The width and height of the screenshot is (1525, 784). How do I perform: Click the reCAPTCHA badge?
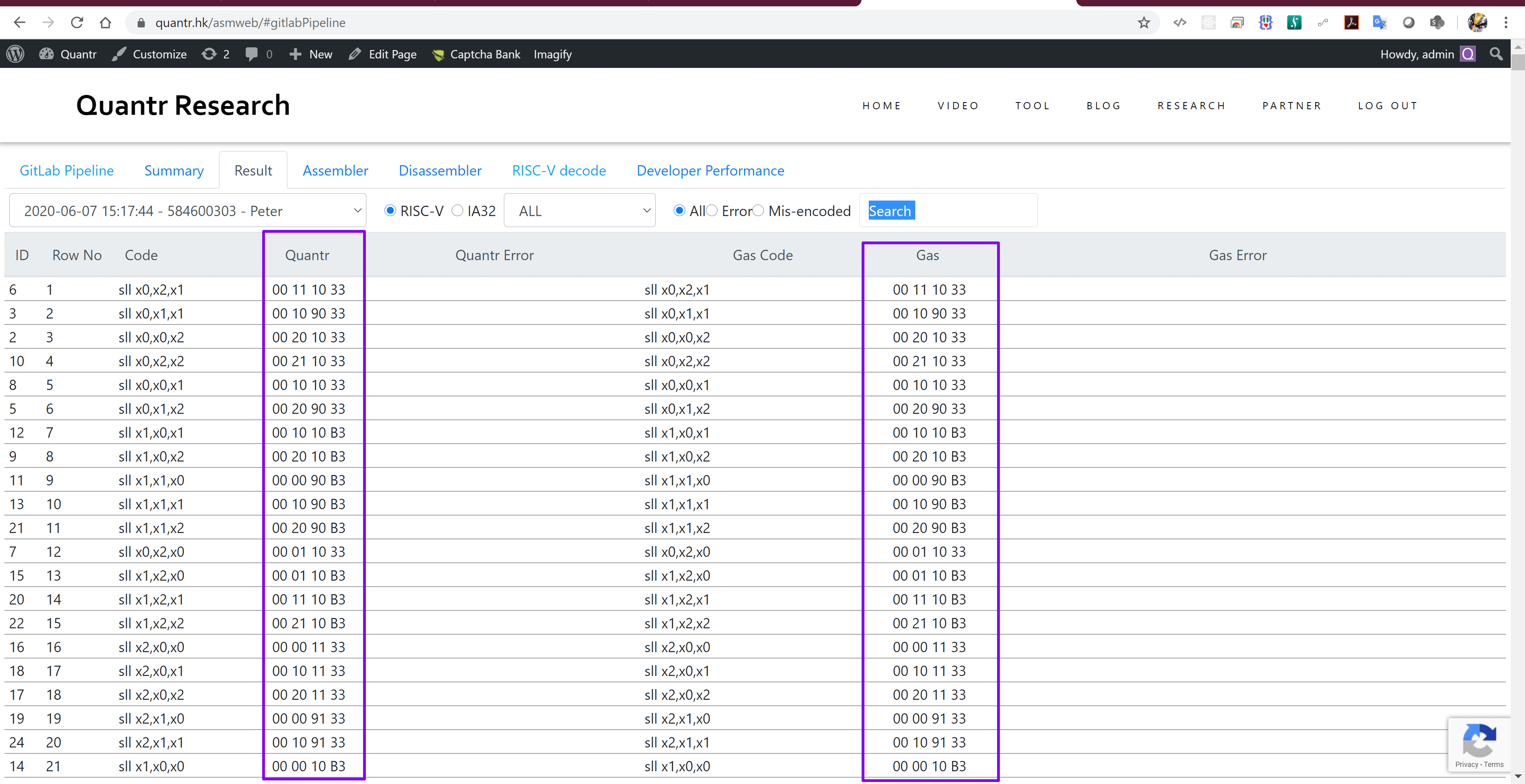1479,745
